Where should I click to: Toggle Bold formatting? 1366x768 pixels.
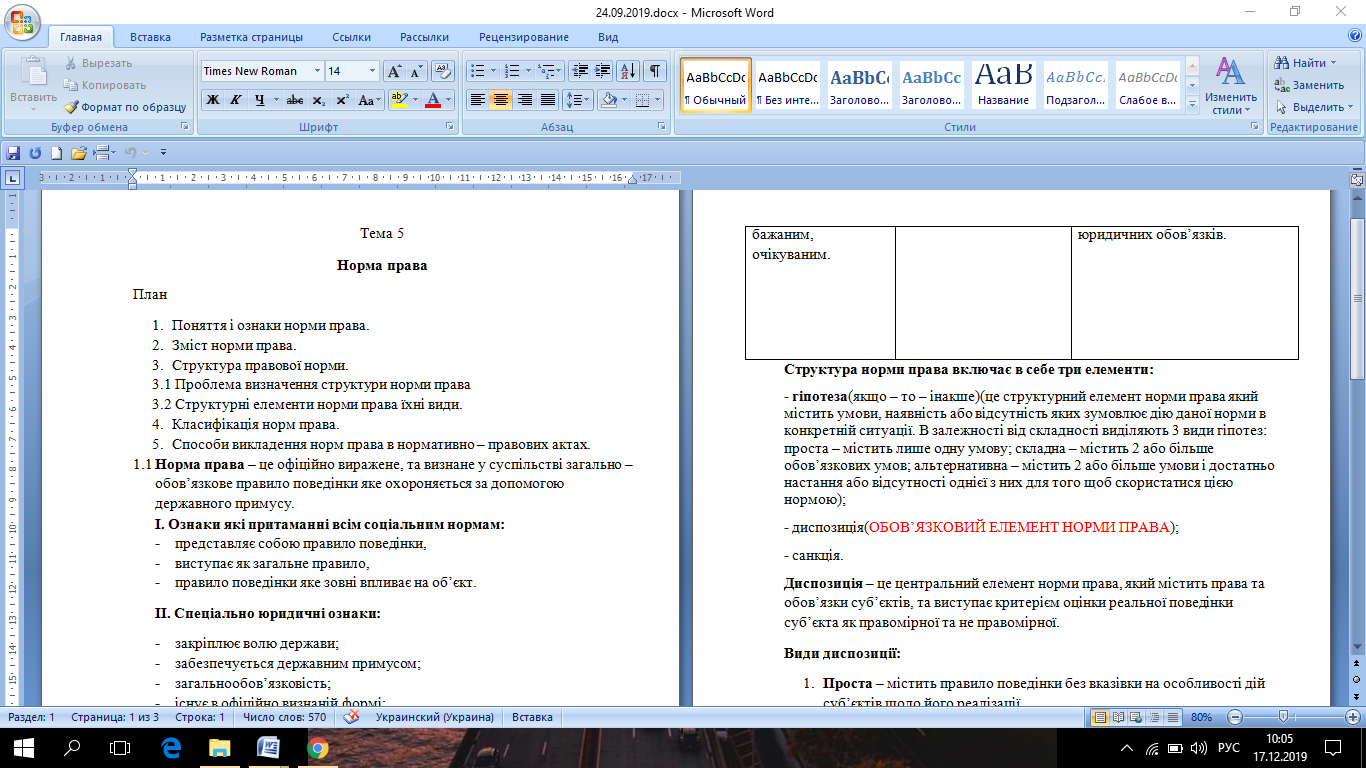tap(213, 100)
